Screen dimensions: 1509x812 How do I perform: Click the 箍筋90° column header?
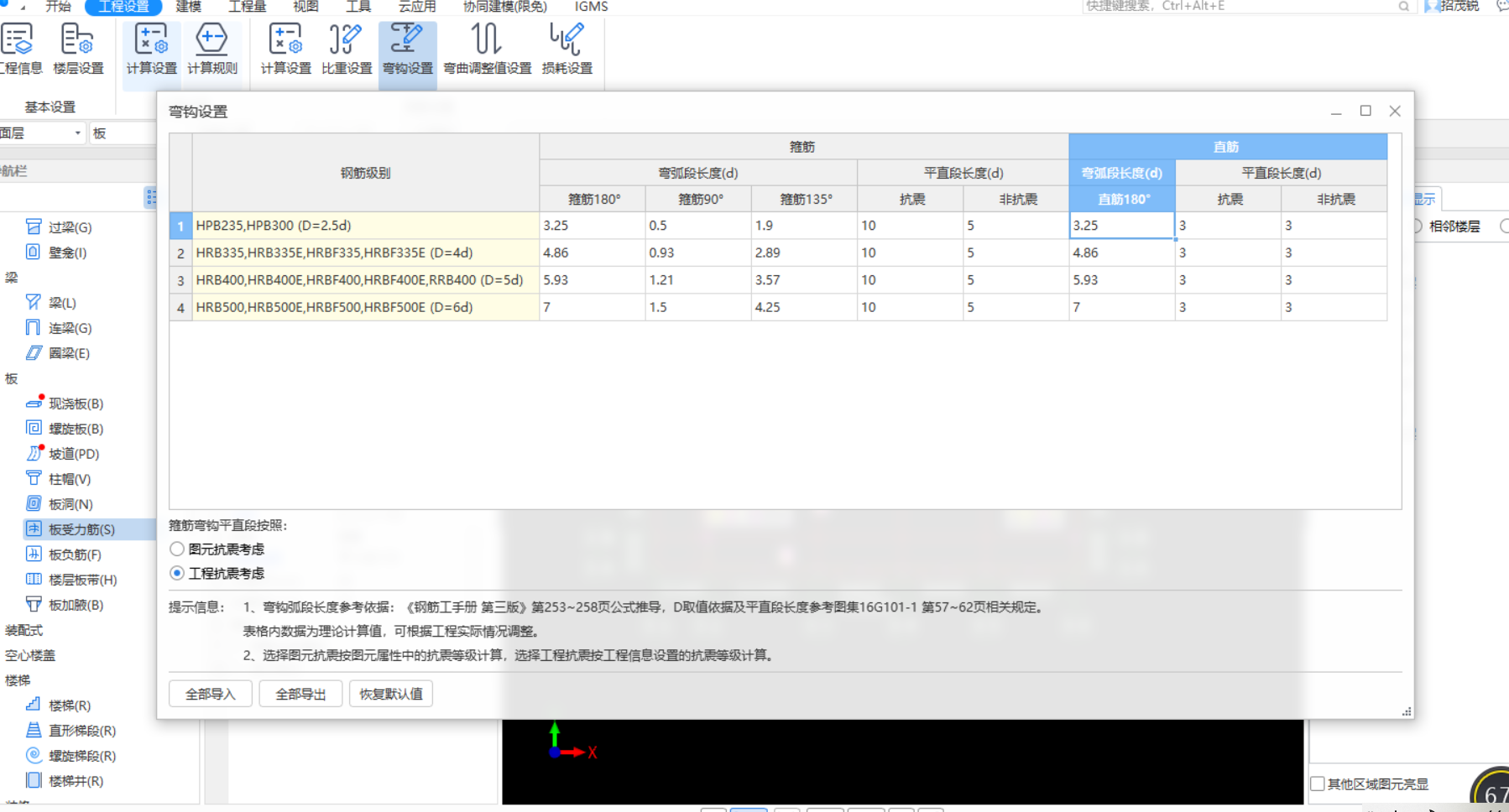coord(698,199)
